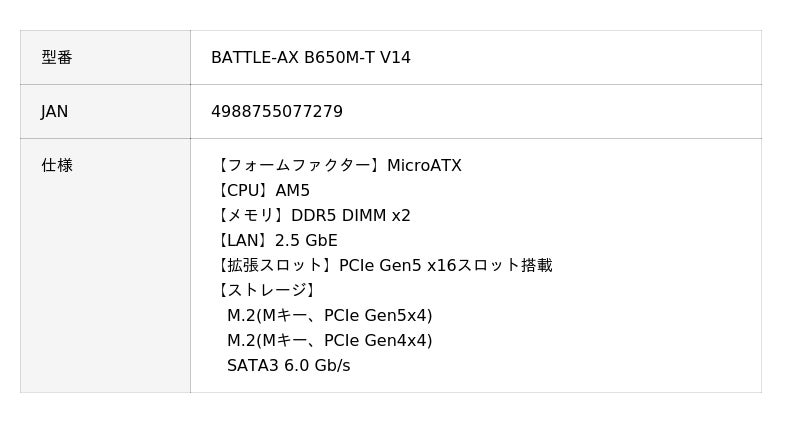Click the text V14 in model name
This screenshot has height=423, width=800.
click(x=395, y=58)
